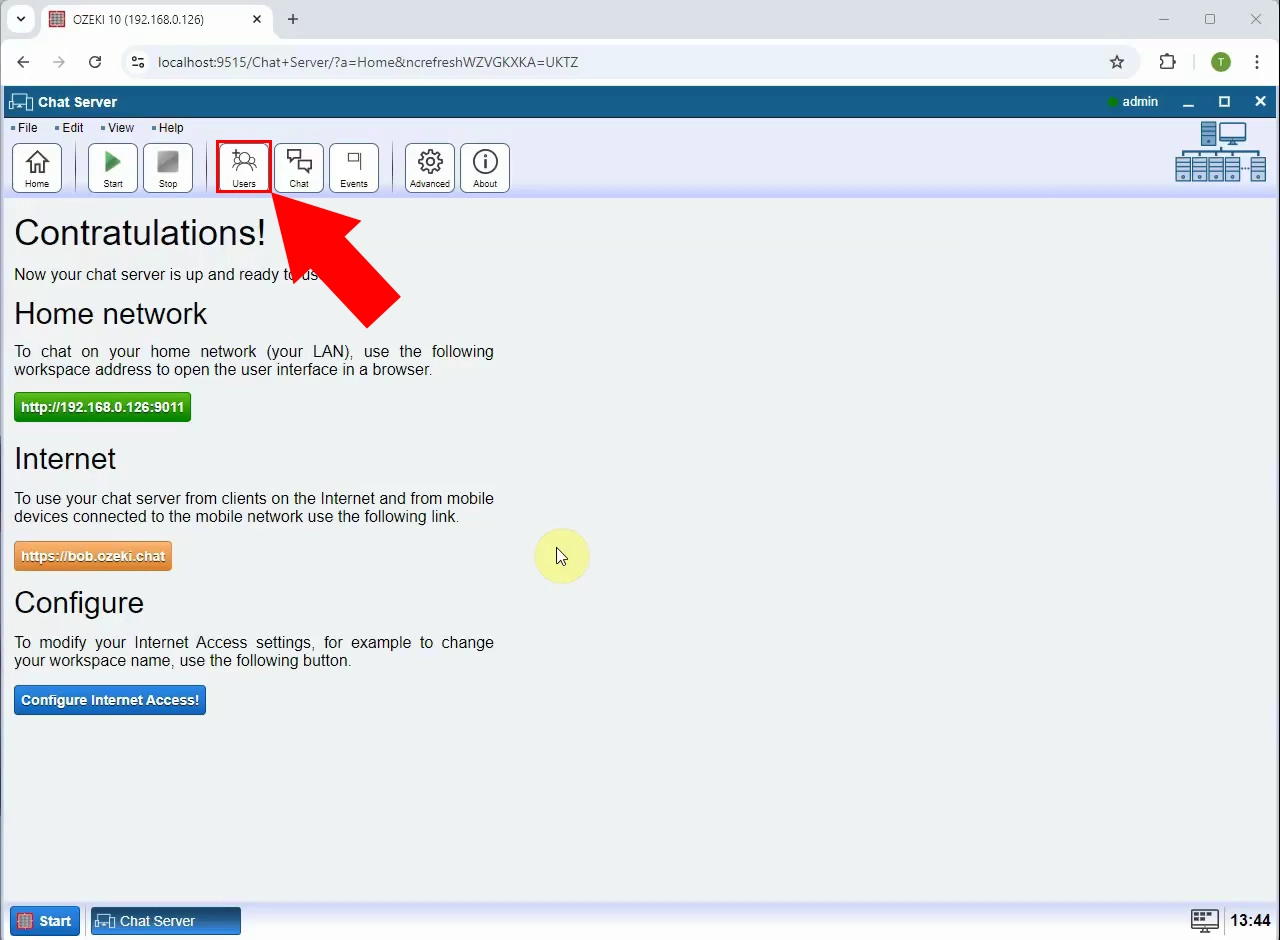This screenshot has width=1280, height=940.
Task: Go back in the browser
Action: tap(23, 62)
